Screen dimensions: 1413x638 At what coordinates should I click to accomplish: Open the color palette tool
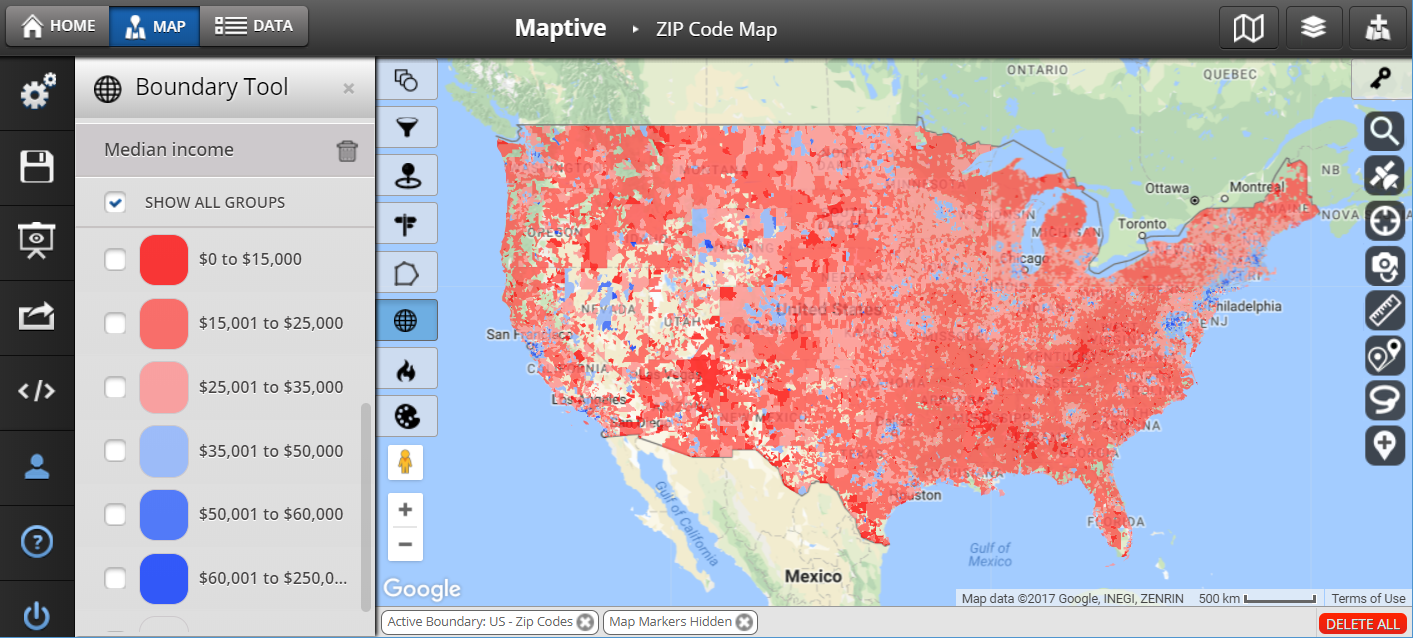406,416
